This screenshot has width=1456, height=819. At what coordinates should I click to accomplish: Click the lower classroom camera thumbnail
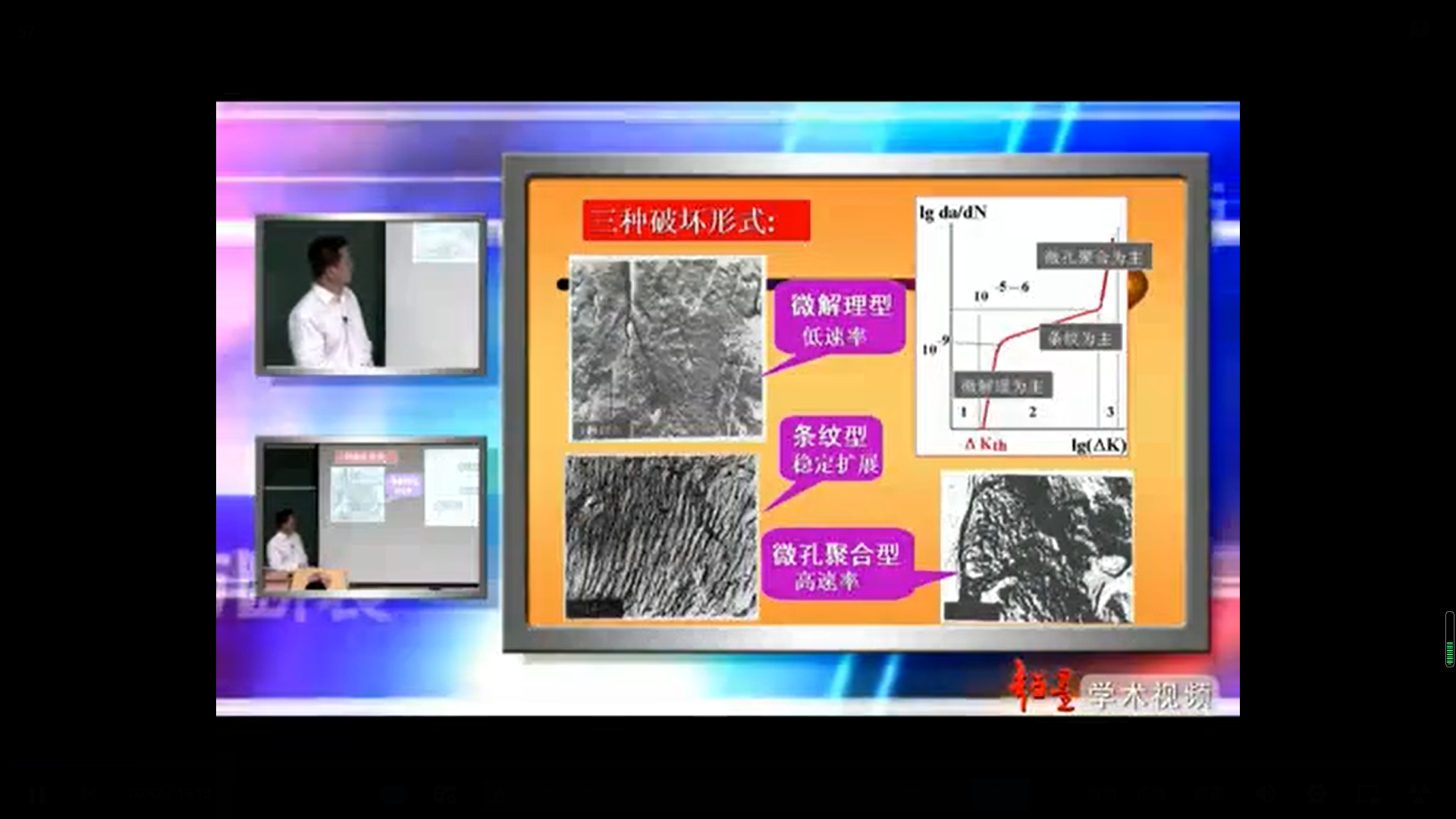point(371,517)
